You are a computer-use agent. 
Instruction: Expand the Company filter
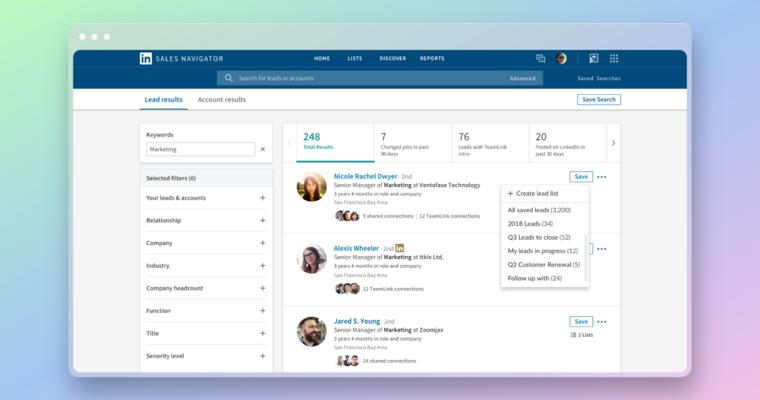(263, 243)
